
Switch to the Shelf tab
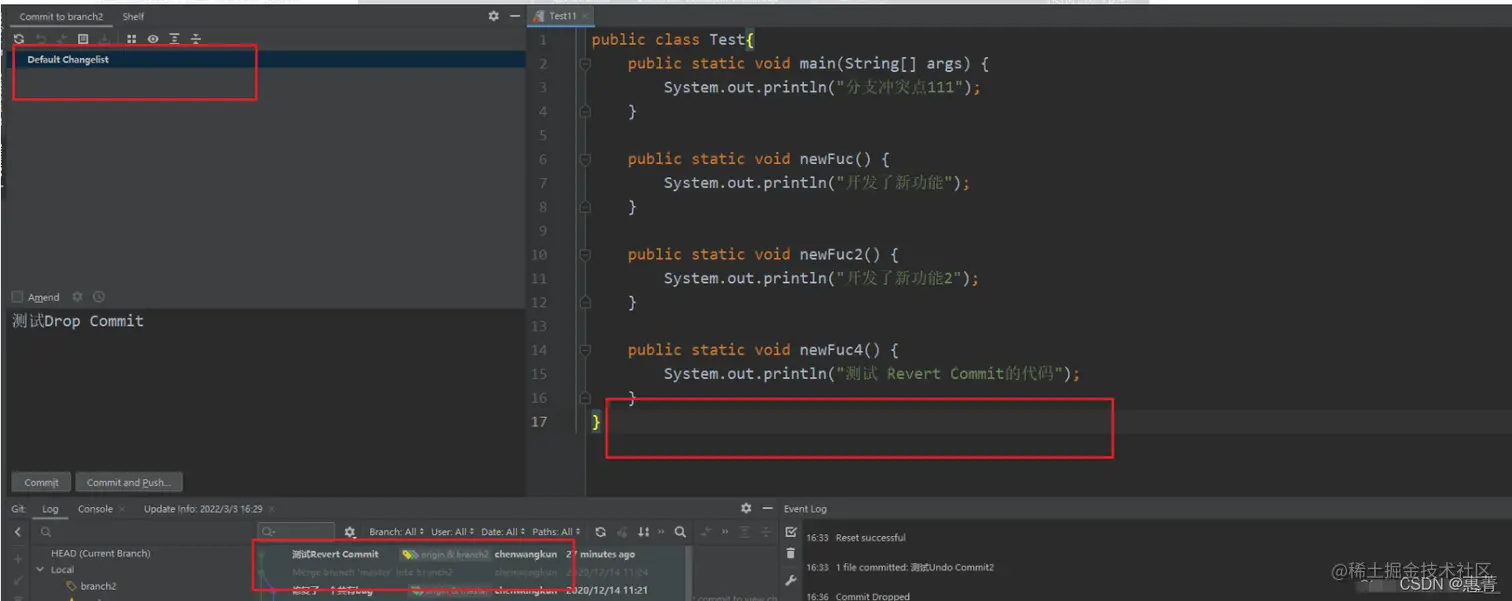(133, 17)
